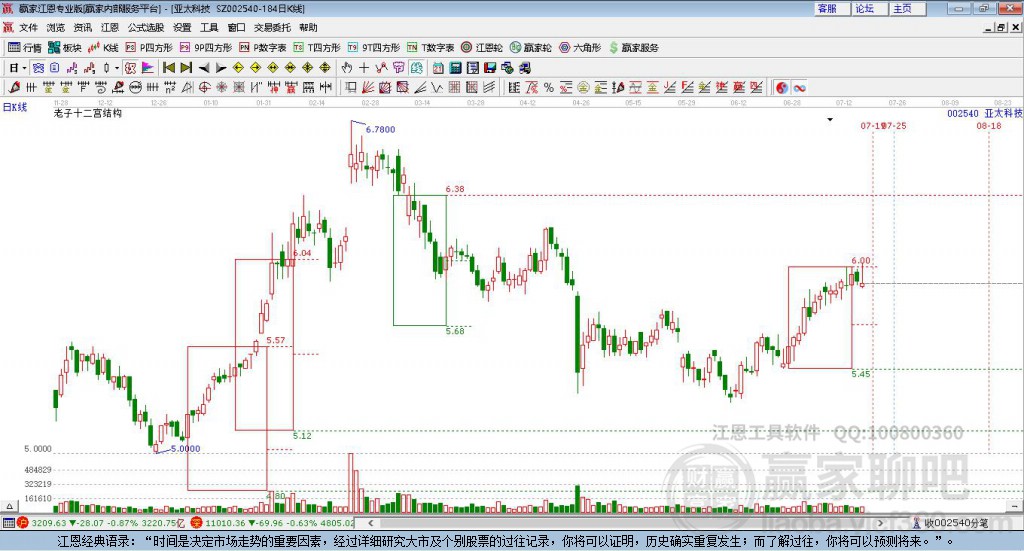Viewport: 1024px width, 551px height.
Task: Expand the 日 period dropdown arrow
Action: (x=25, y=68)
